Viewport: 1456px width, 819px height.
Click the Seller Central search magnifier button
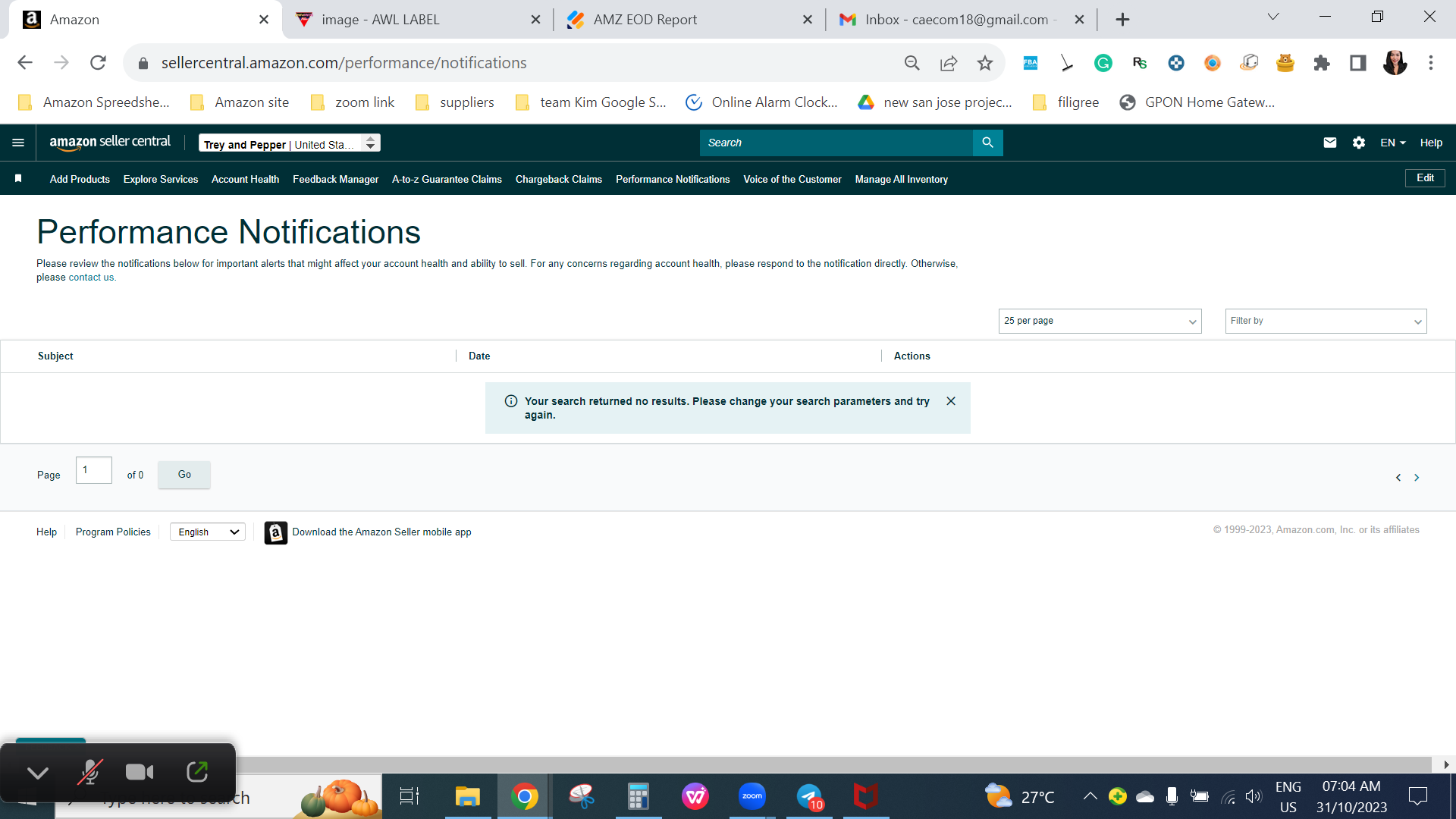click(x=987, y=143)
